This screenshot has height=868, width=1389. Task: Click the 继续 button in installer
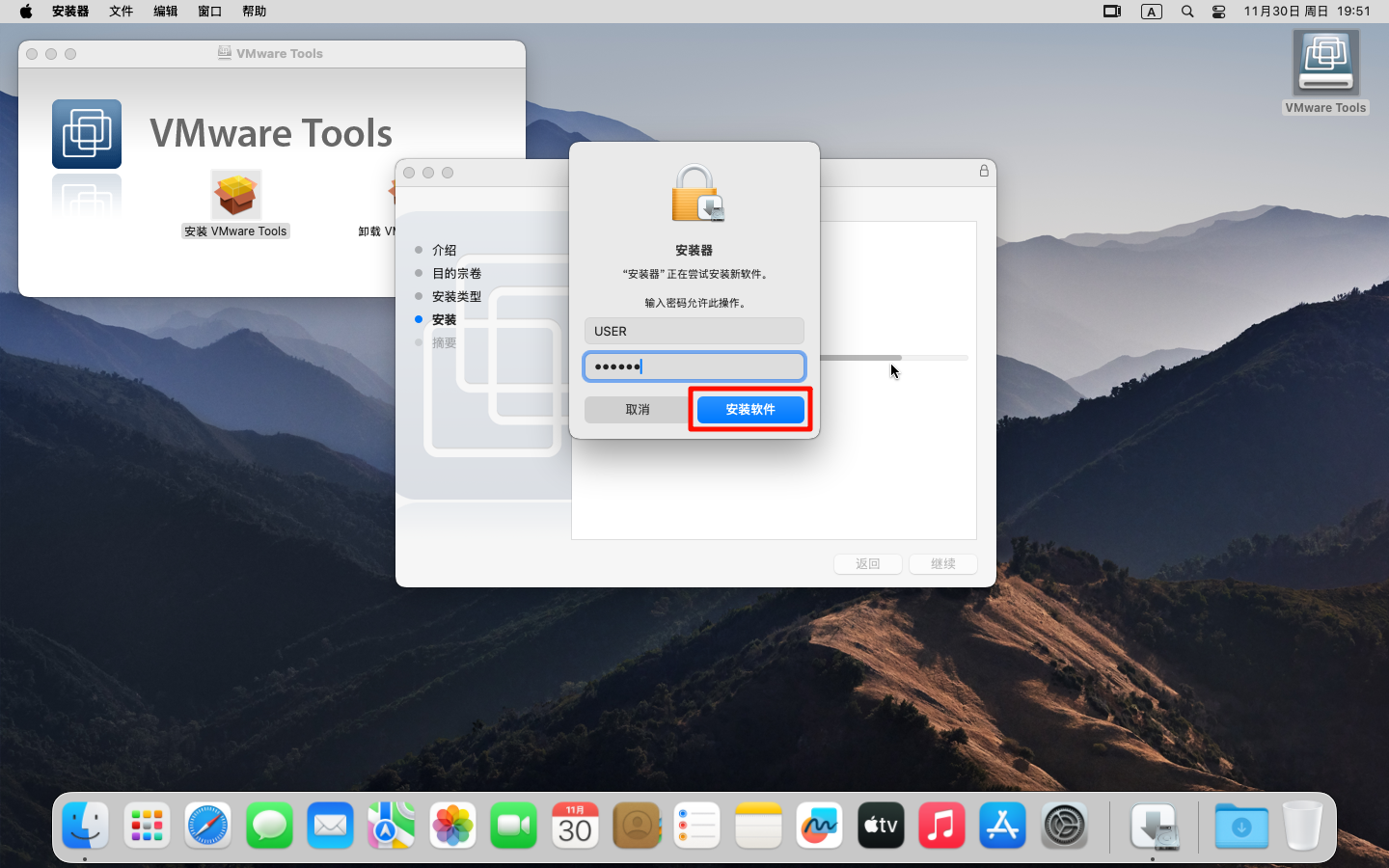tap(943, 564)
